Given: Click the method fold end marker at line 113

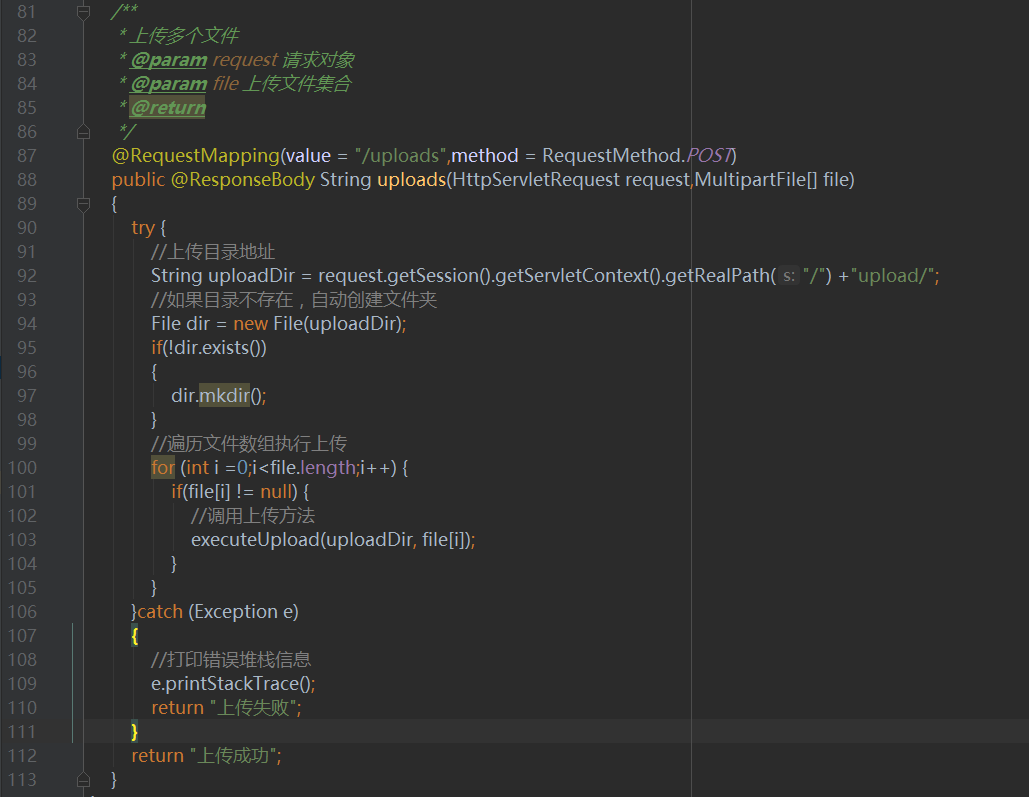Looking at the screenshot, I should [x=83, y=780].
